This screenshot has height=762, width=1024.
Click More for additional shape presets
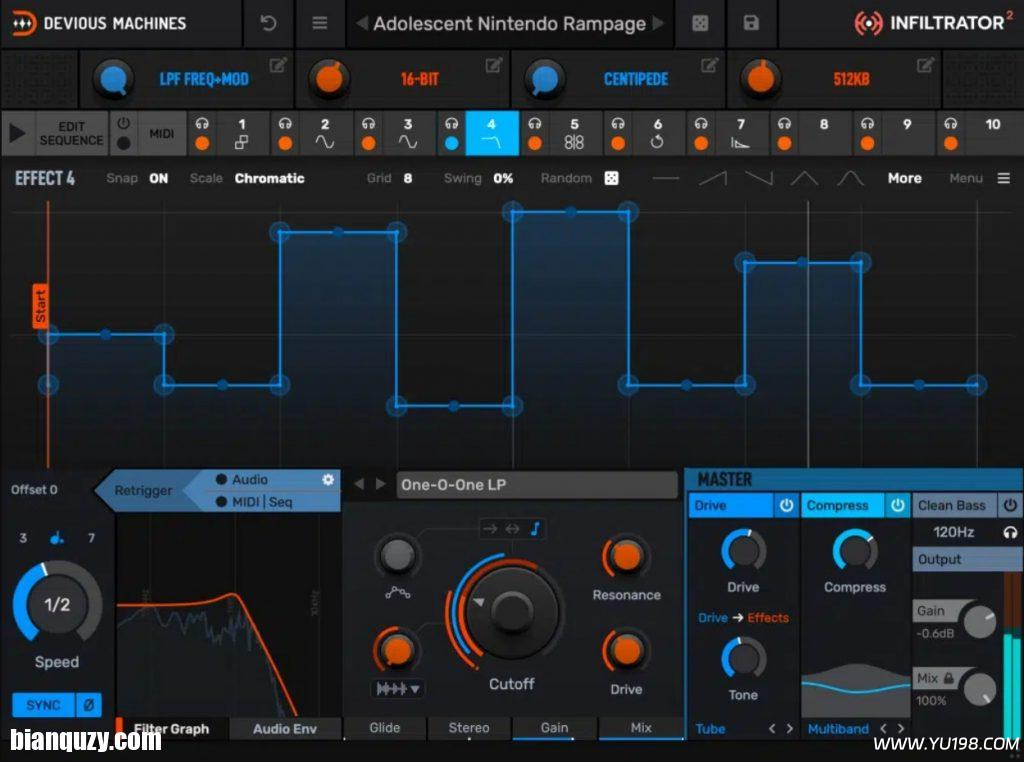pos(904,178)
